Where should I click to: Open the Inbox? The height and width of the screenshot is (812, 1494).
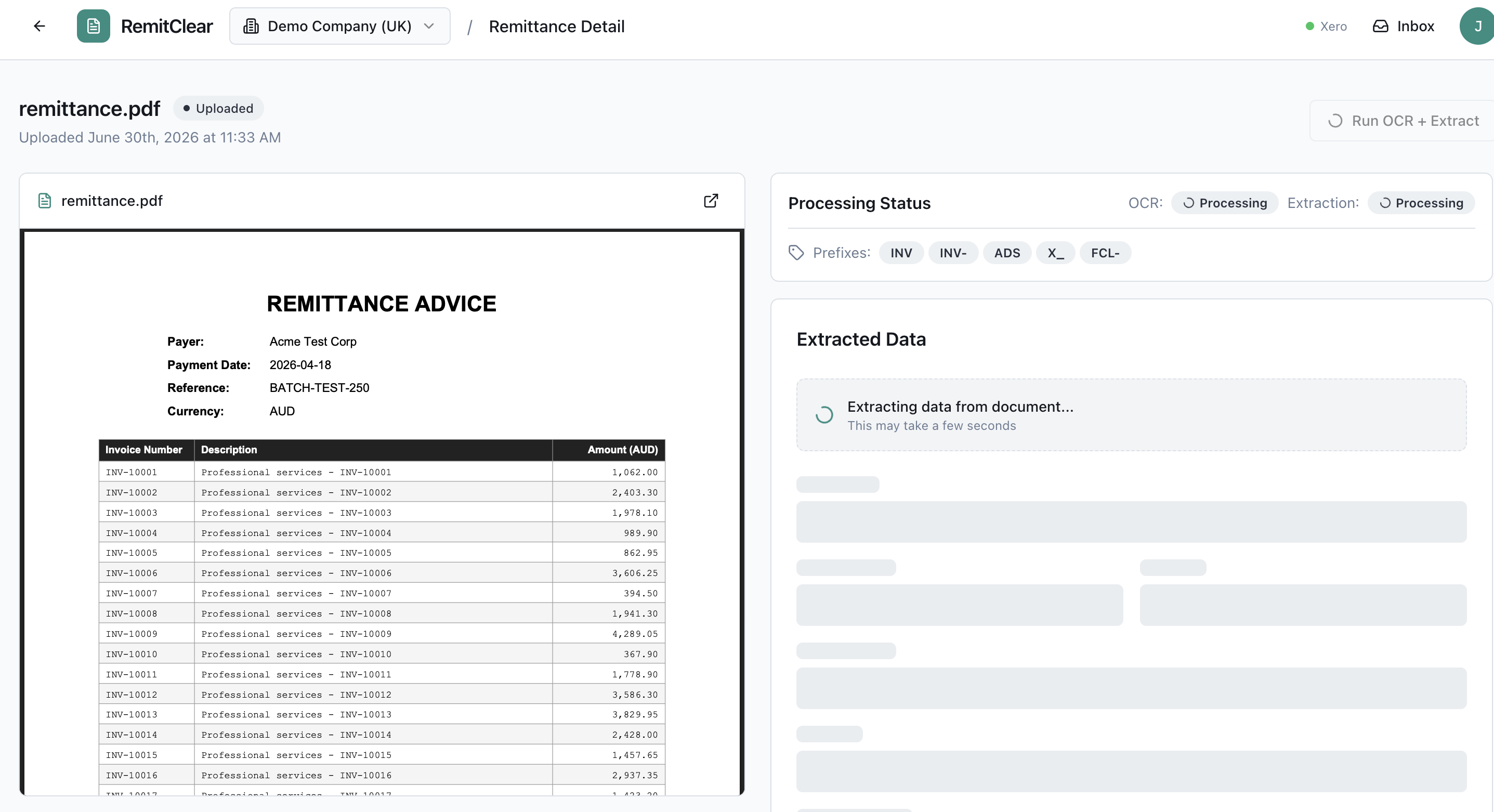[1404, 27]
